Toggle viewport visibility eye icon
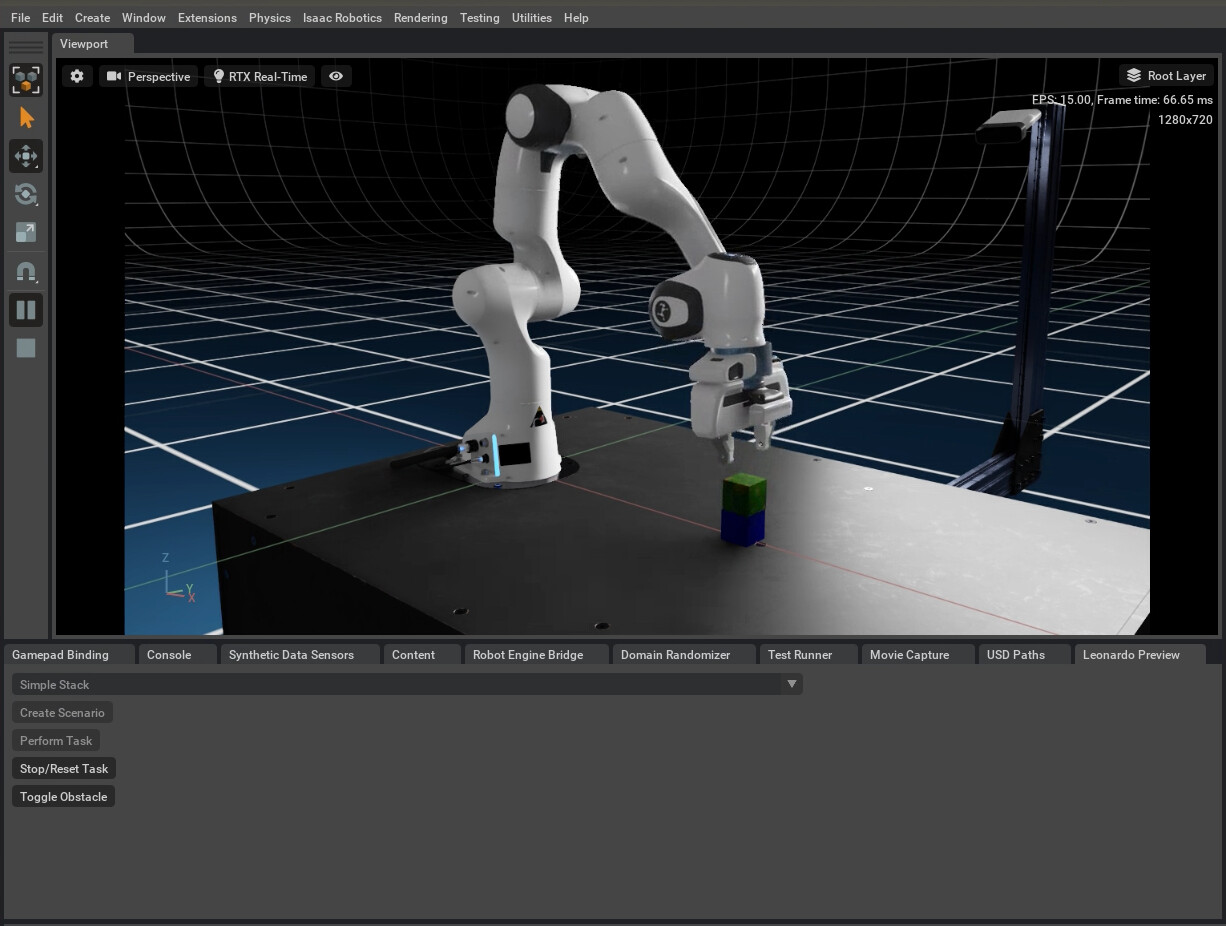This screenshot has height=926, width=1226. 336,76
